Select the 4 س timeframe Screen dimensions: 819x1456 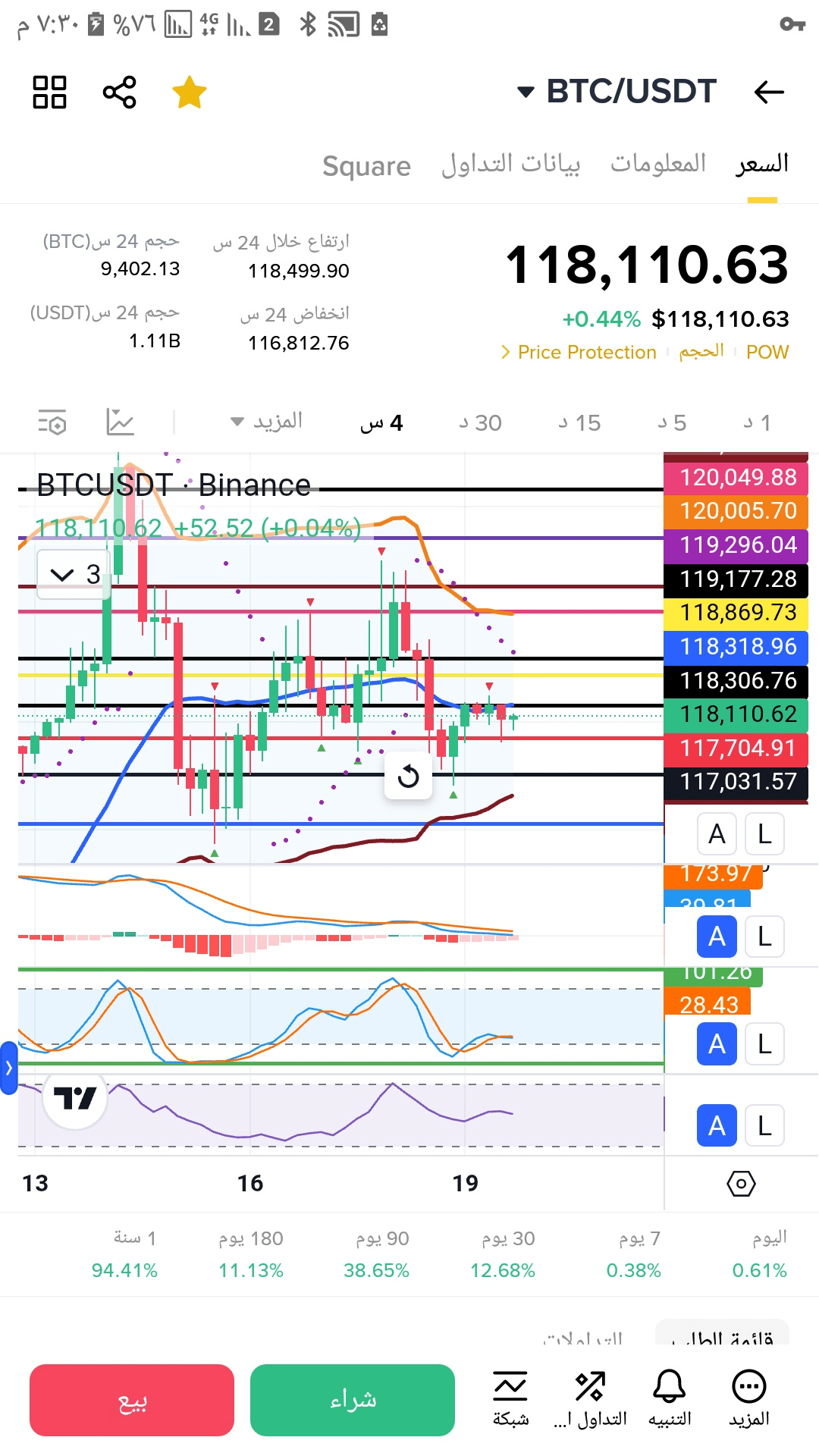point(381,422)
